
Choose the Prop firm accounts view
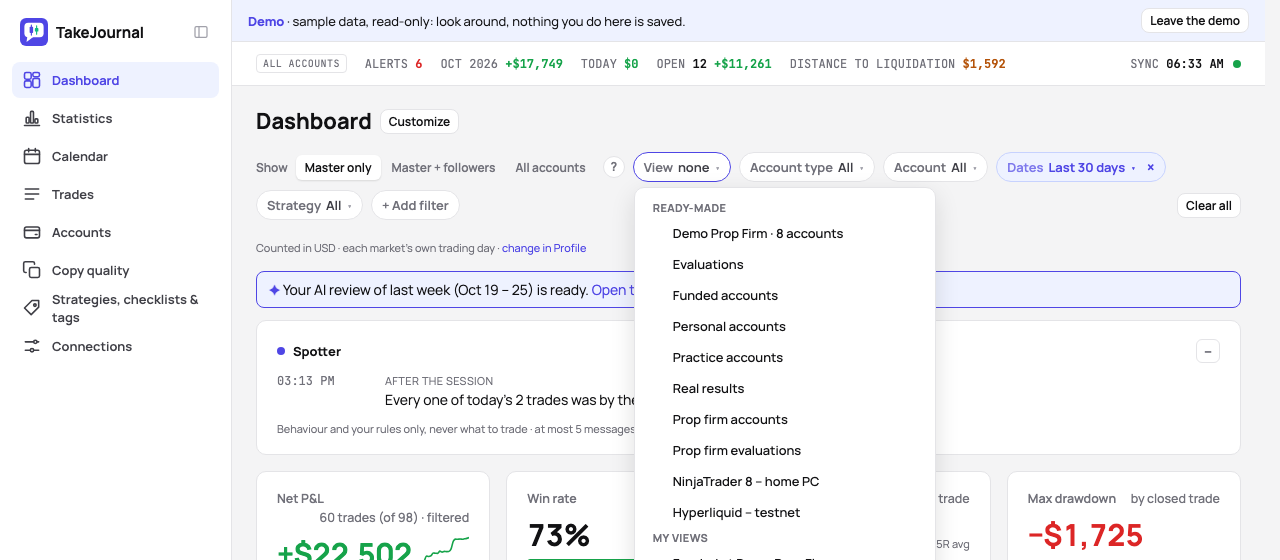point(785,419)
